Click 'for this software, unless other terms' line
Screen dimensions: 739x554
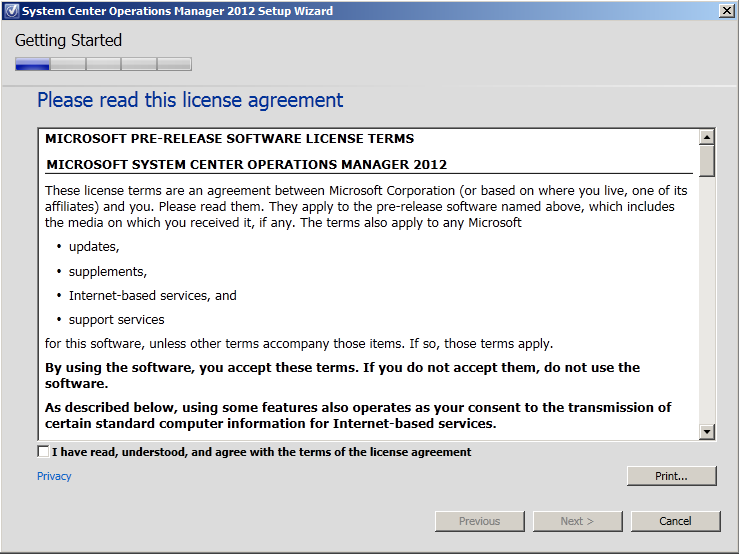(x=299, y=344)
